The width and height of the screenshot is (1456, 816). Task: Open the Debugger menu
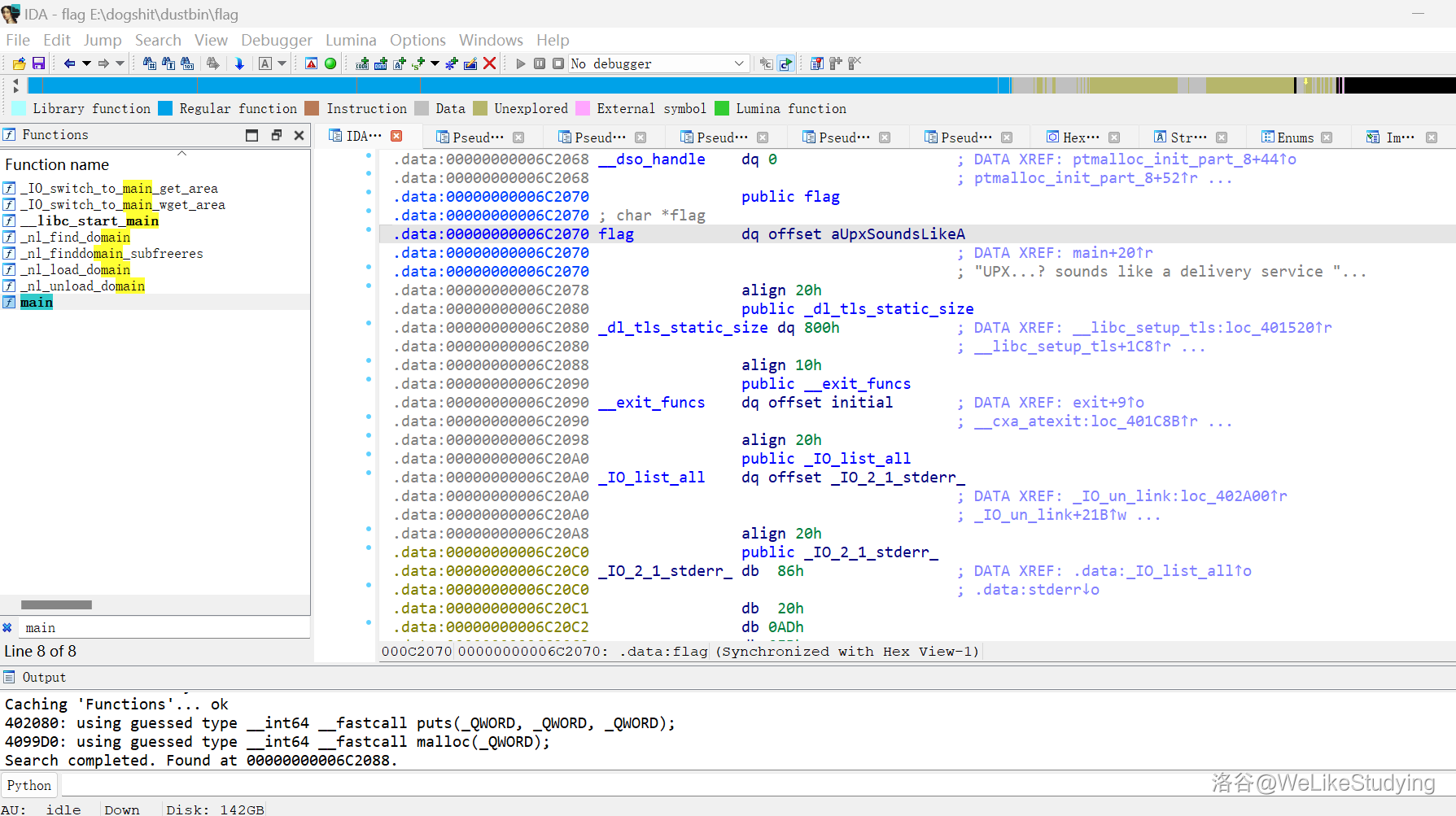(276, 40)
